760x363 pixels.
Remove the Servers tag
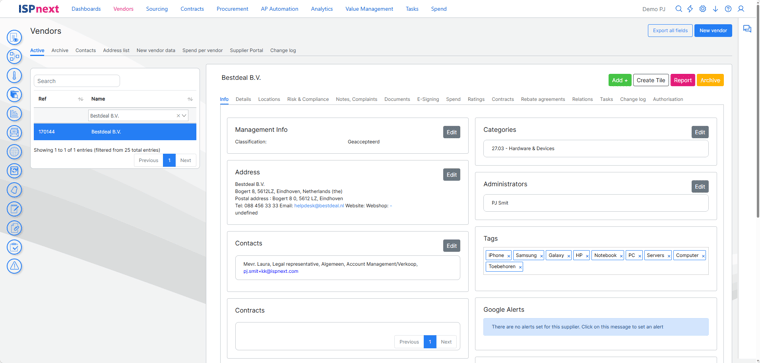[669, 255]
